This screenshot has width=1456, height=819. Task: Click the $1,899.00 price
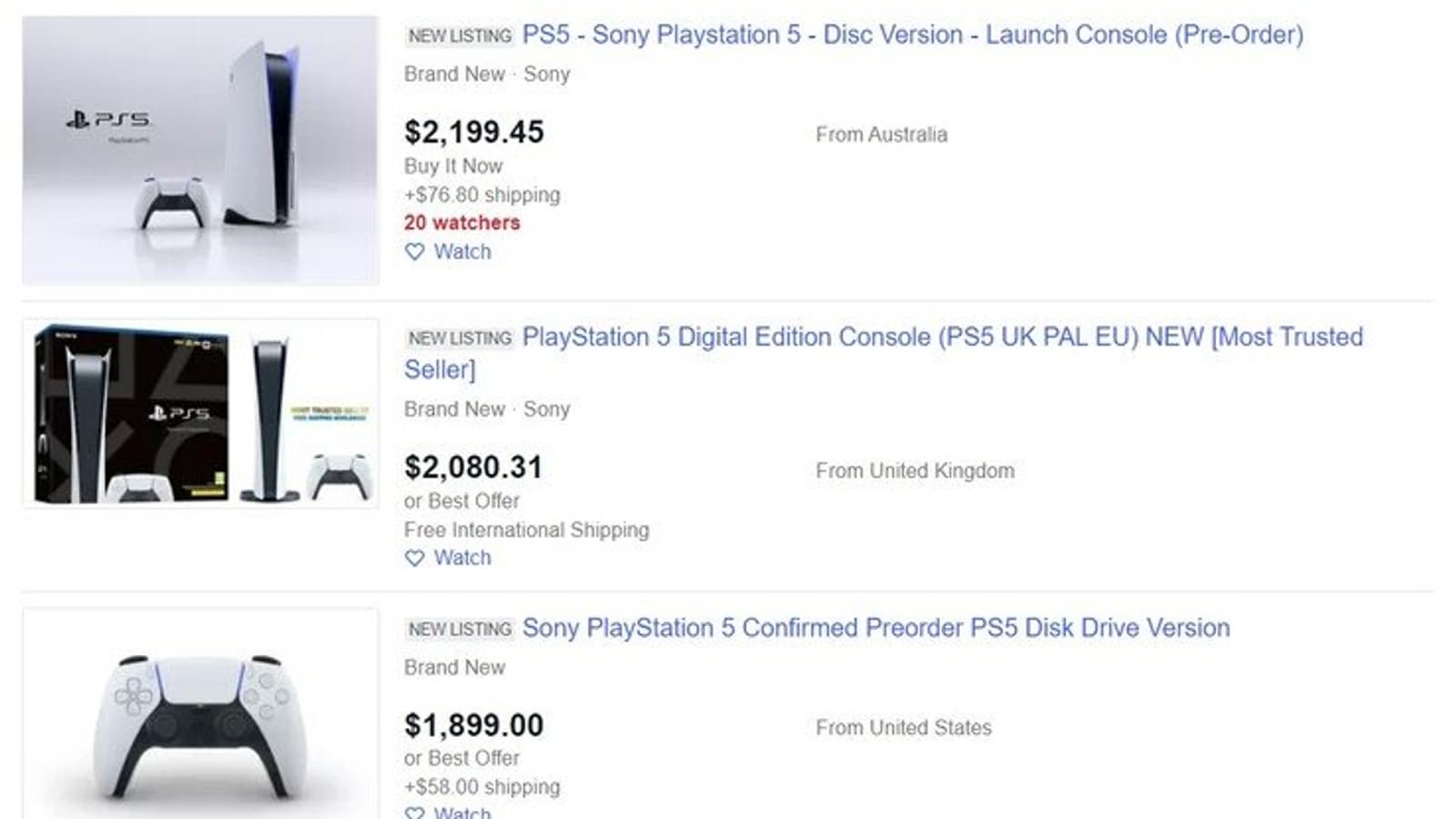(x=474, y=725)
